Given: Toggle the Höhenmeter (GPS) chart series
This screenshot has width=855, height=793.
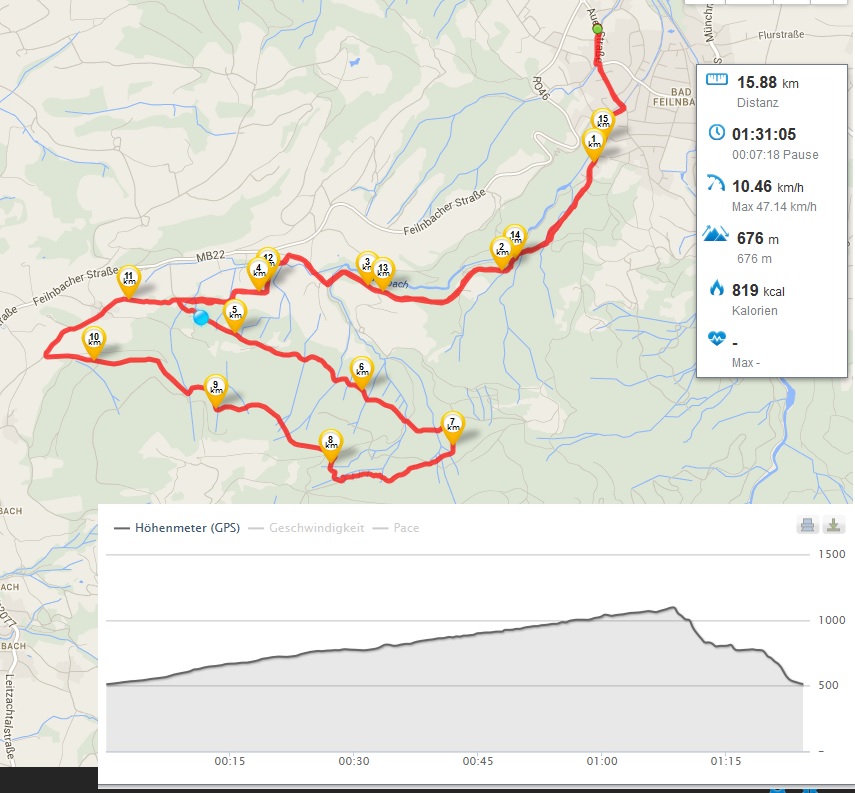Looking at the screenshot, I should [177, 528].
